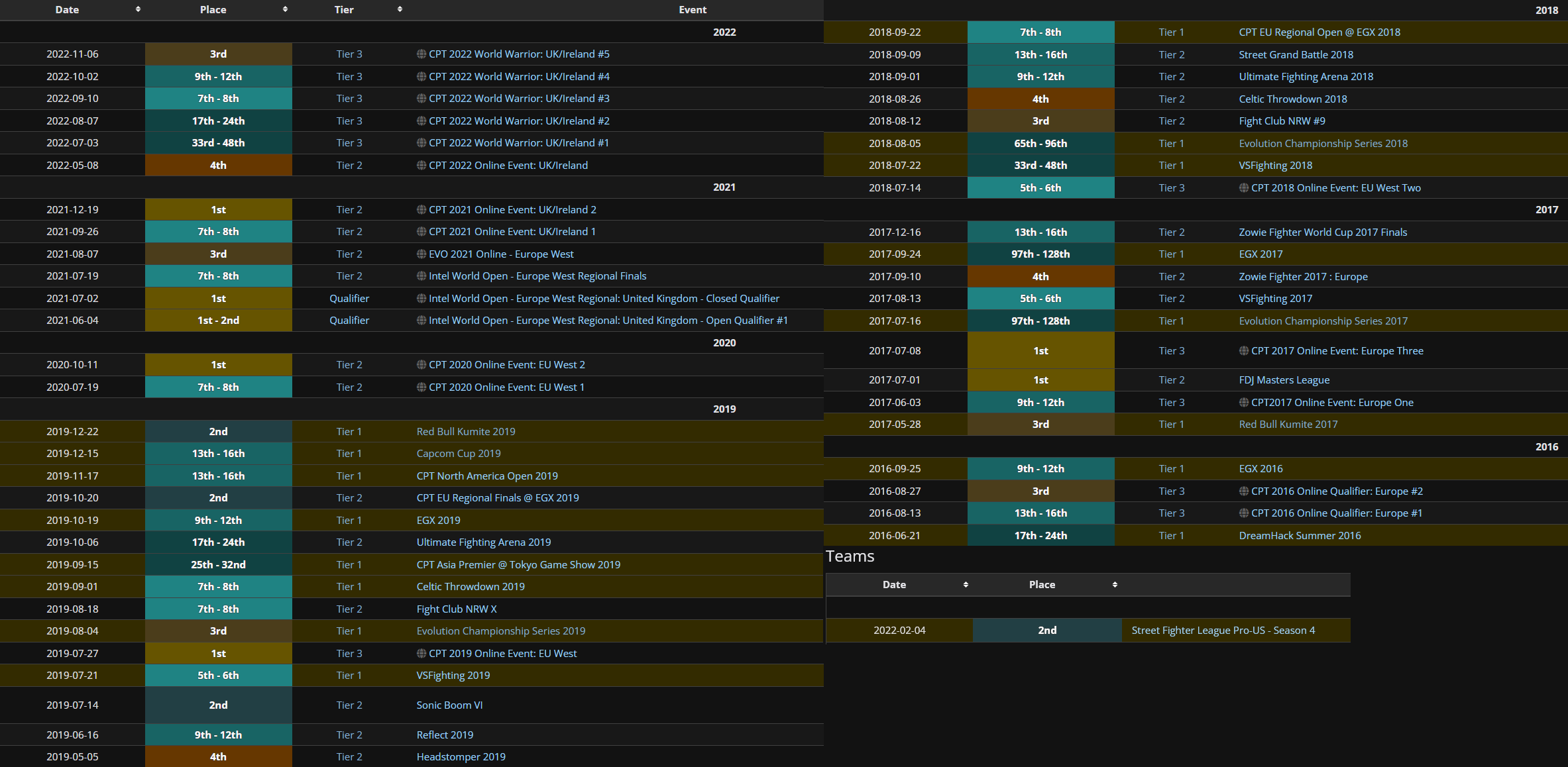This screenshot has width=1568, height=767.
Task: Click the Teams section heading
Action: point(850,556)
